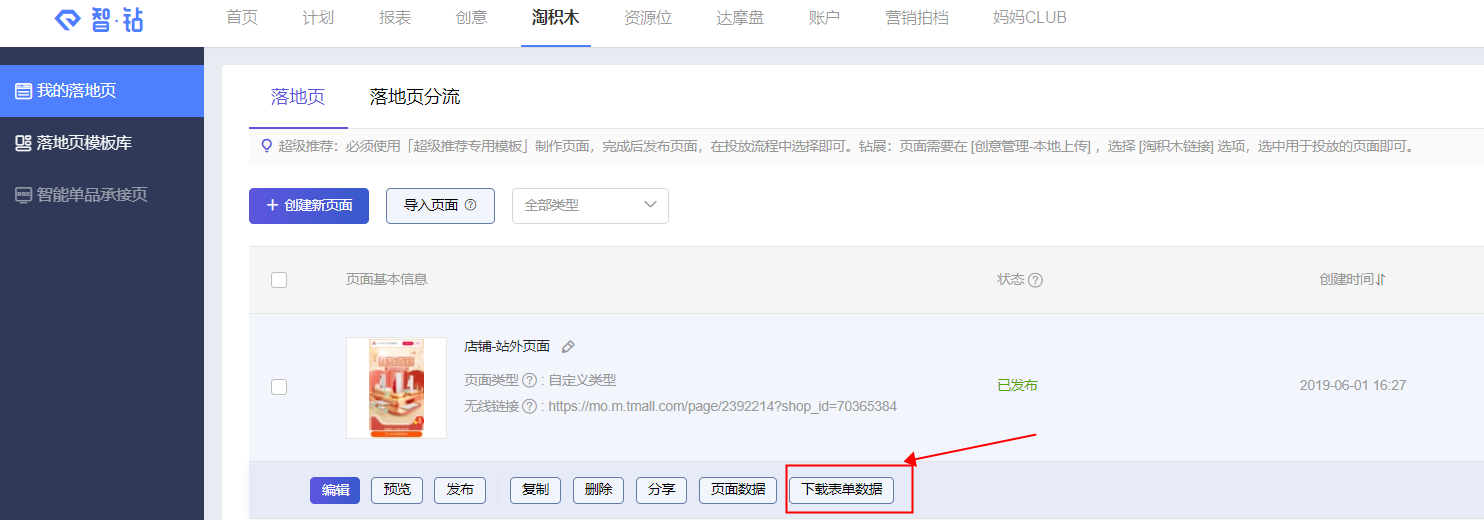Click the 分享 button

[x=661, y=490]
